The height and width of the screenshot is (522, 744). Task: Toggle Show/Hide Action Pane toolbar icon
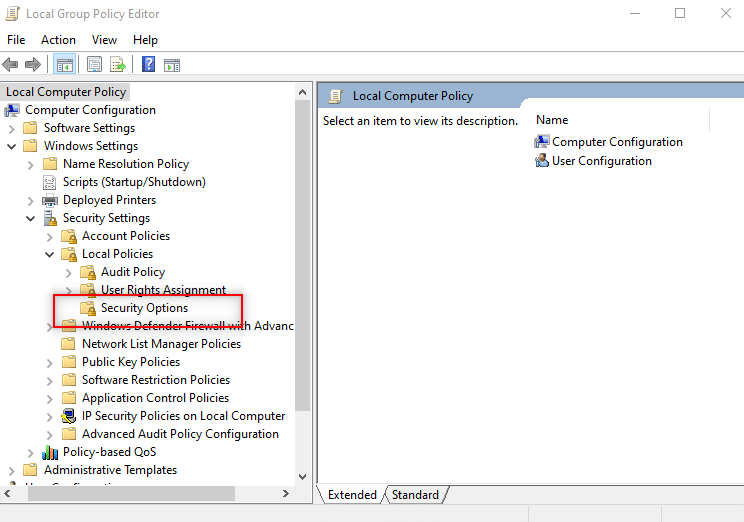coord(172,65)
